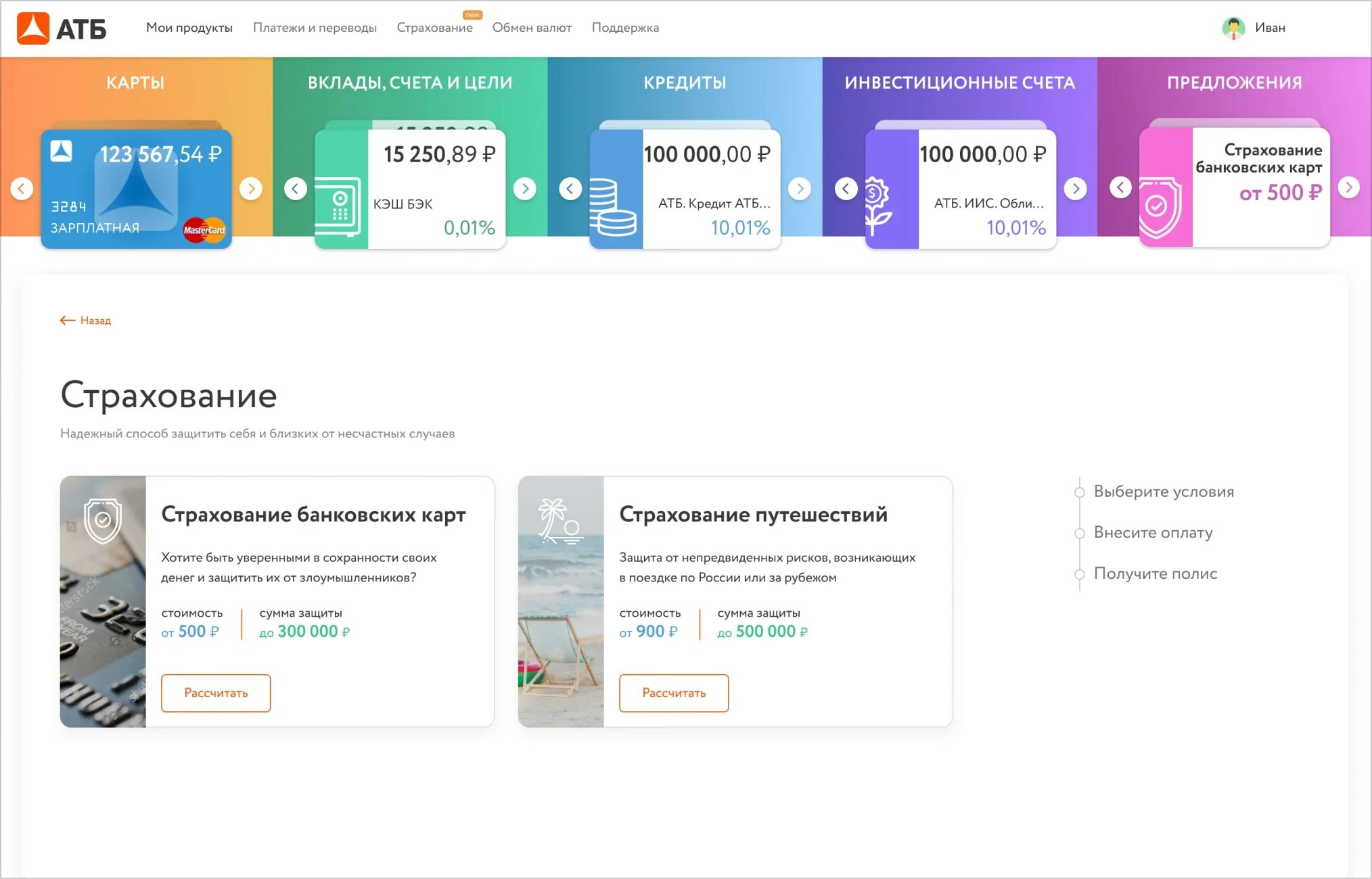Click the MasterCard logo on salary card

[204, 230]
